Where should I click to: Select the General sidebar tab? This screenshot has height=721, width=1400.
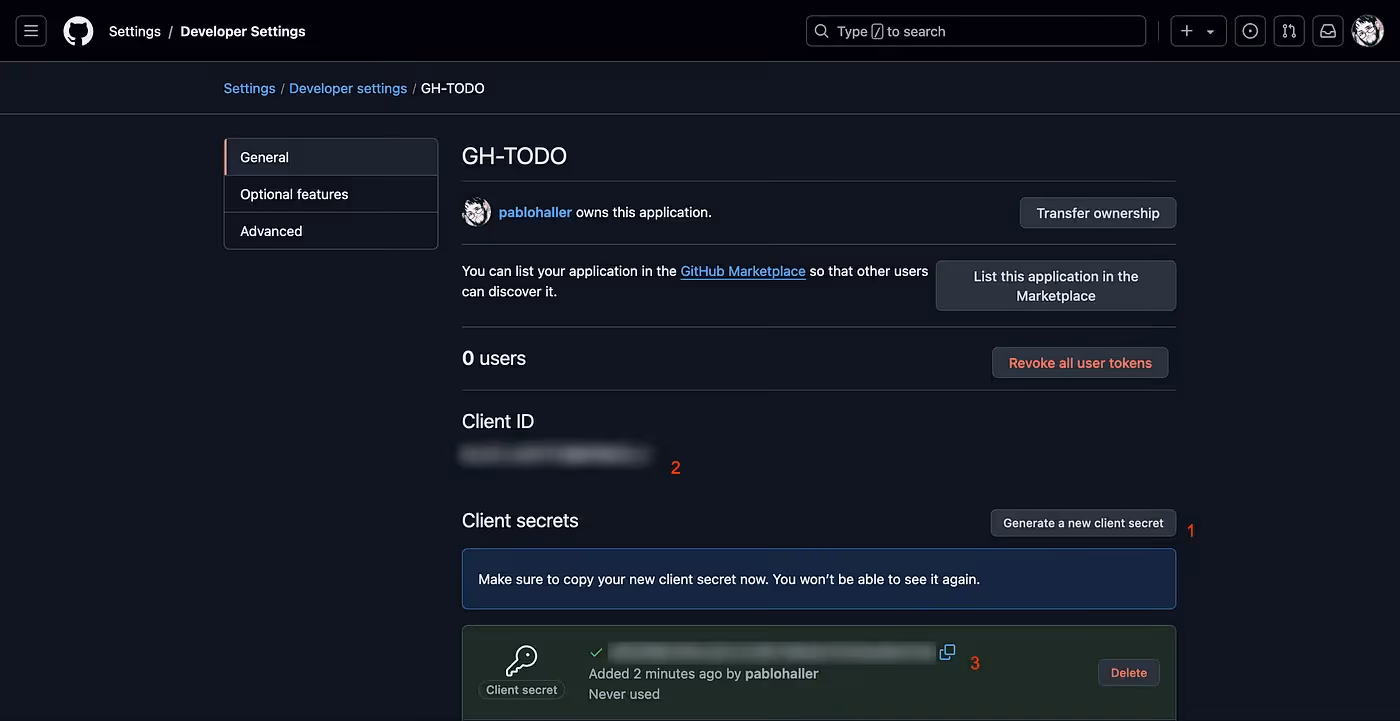(x=331, y=157)
